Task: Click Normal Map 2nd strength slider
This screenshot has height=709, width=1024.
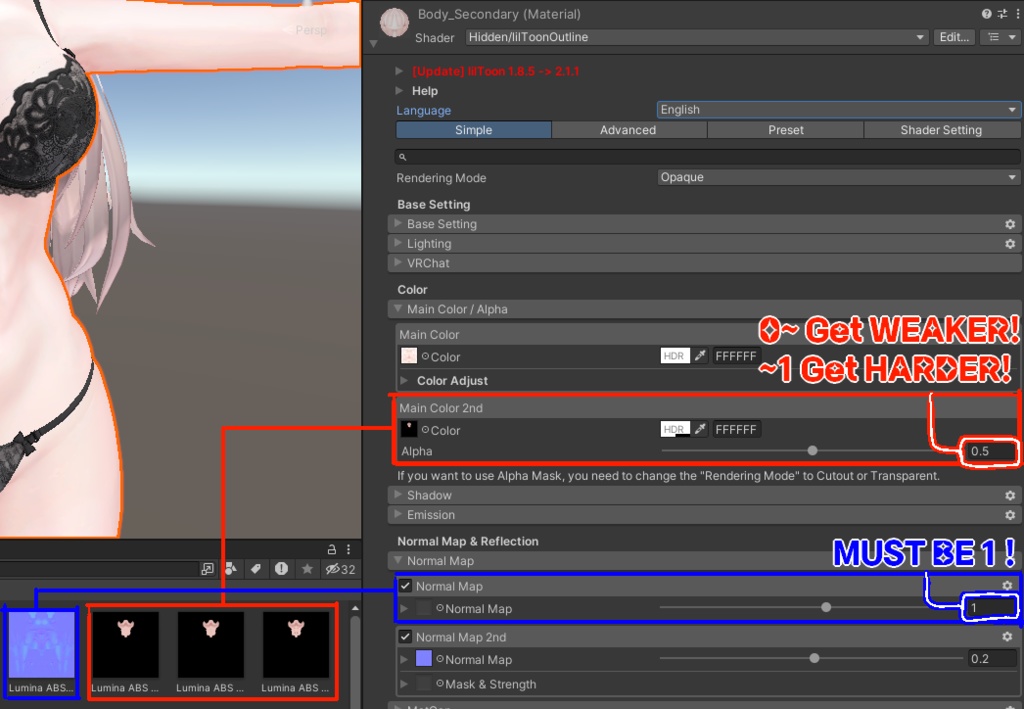Action: [812, 658]
